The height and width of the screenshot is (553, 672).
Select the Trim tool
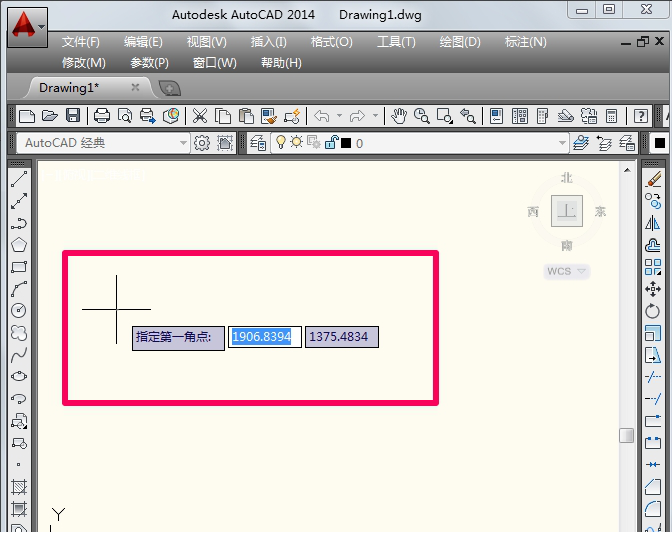point(653,377)
